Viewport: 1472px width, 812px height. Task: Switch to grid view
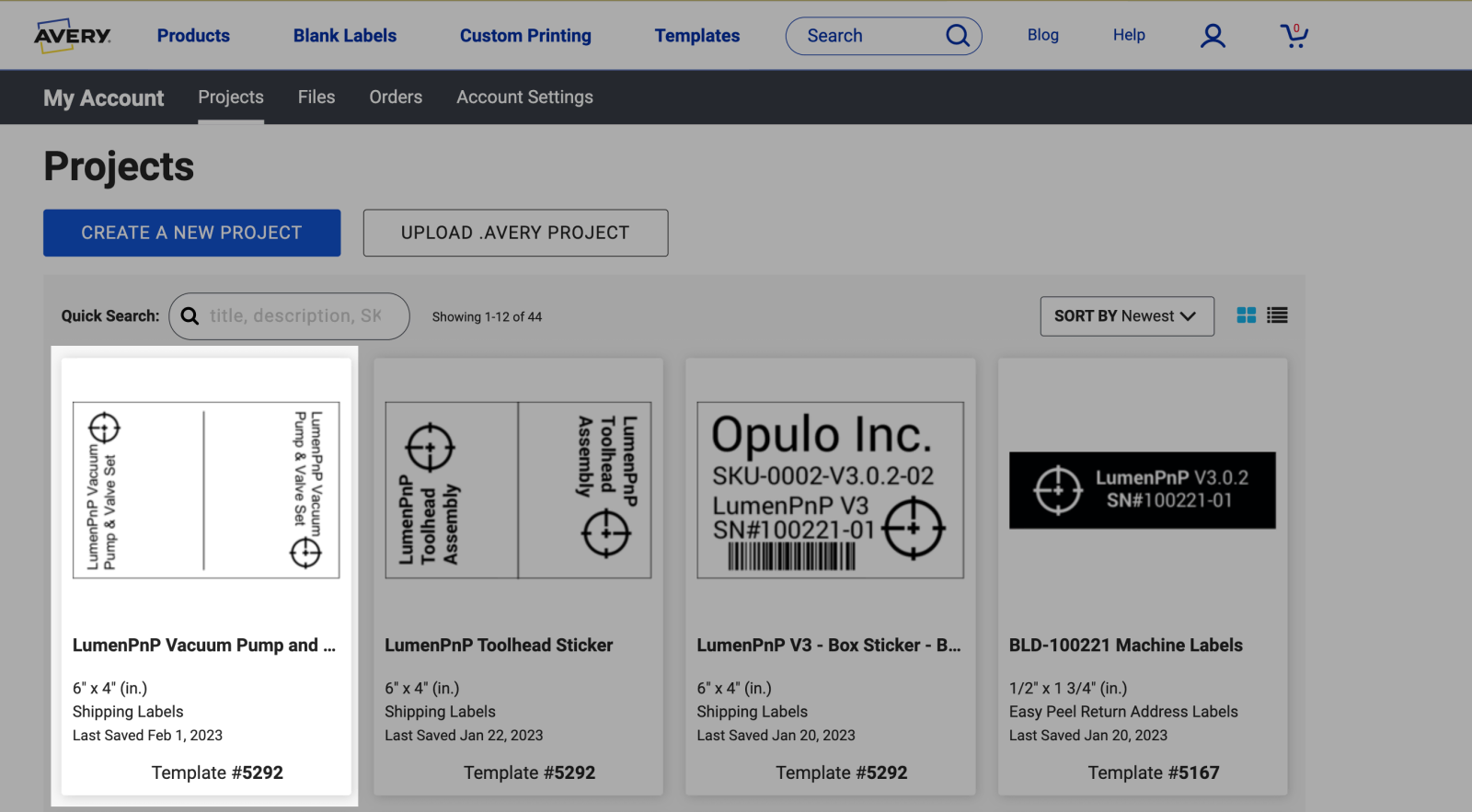[x=1247, y=315]
